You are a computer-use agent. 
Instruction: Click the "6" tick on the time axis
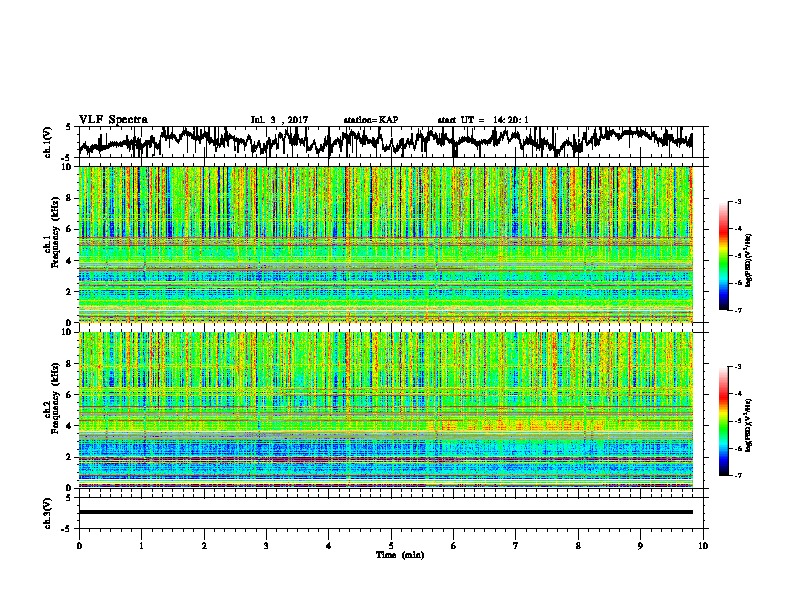coord(454,546)
